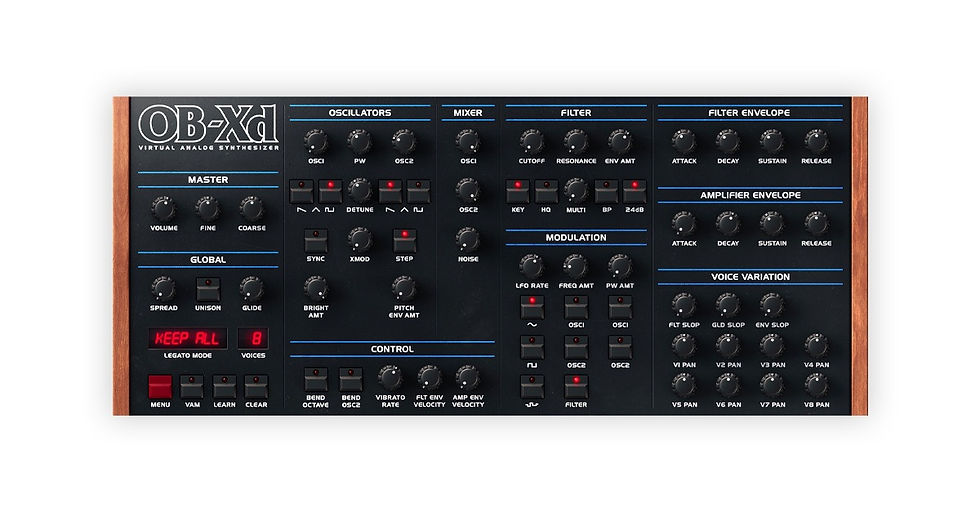Open the VOICES count display showing 8
This screenshot has width=980, height=512.
[x=252, y=339]
